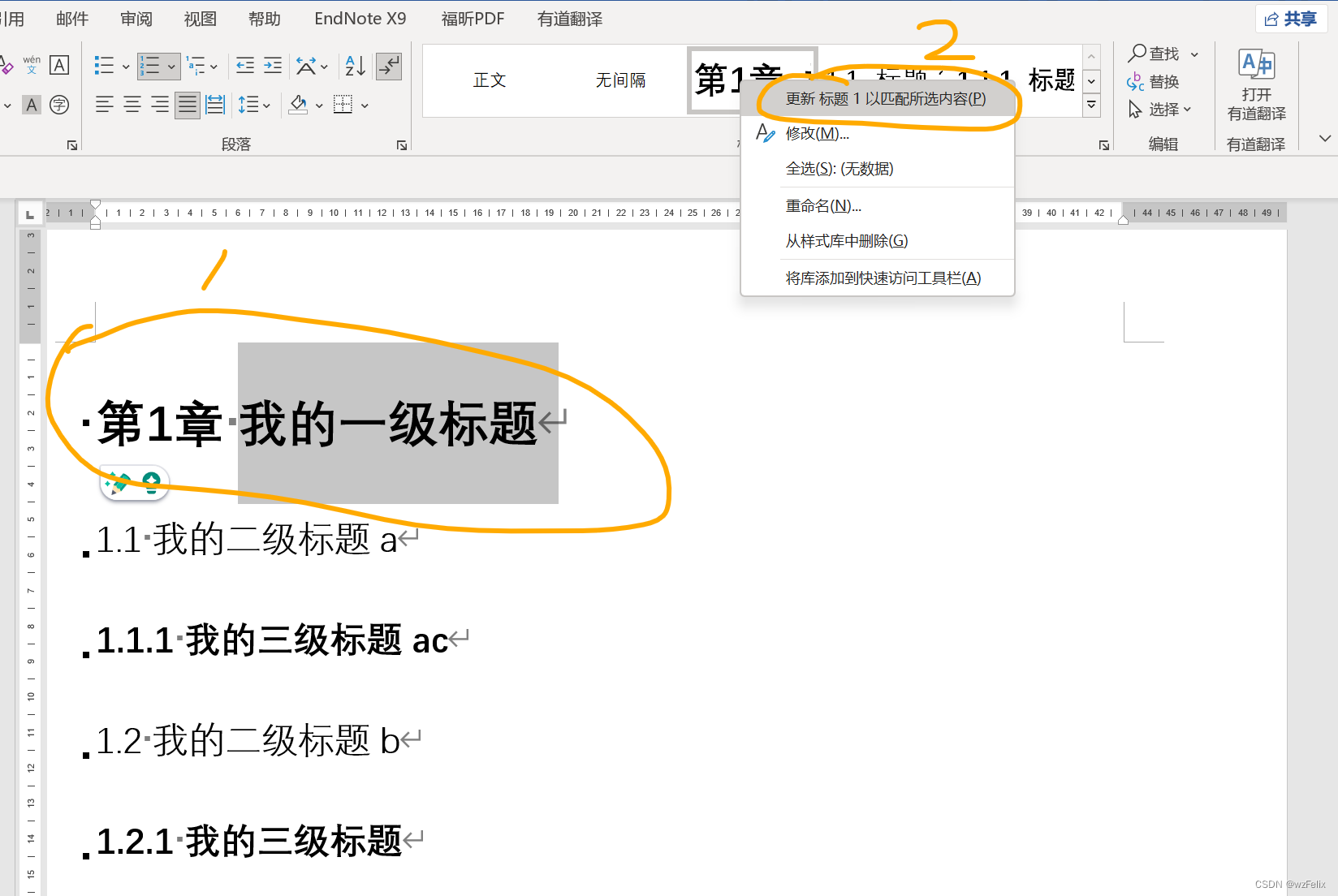Click the 查找 find button
Viewport: 1338px width, 896px height.
pyautogui.click(x=1154, y=54)
